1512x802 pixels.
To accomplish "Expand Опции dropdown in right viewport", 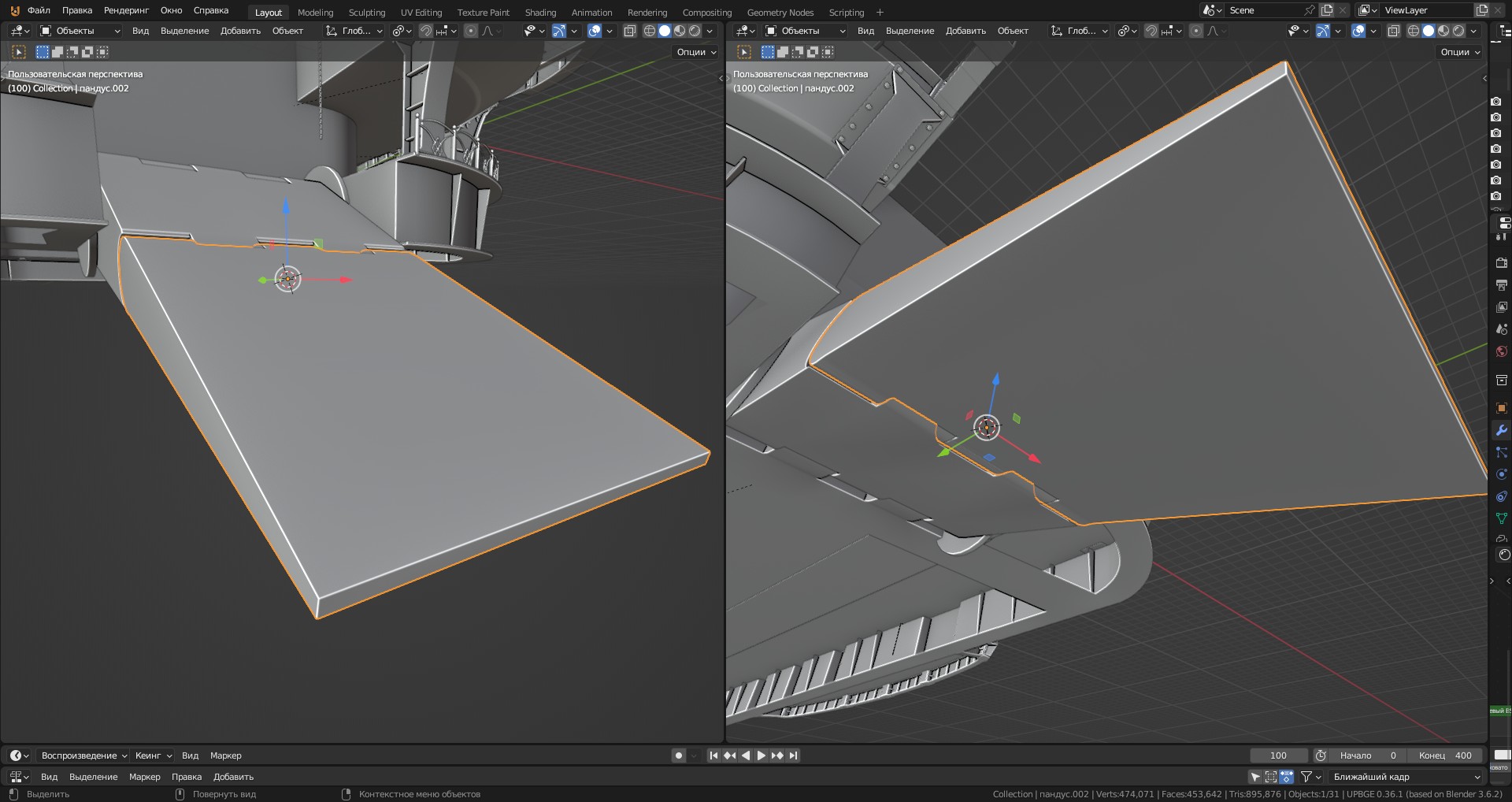I will (1461, 52).
